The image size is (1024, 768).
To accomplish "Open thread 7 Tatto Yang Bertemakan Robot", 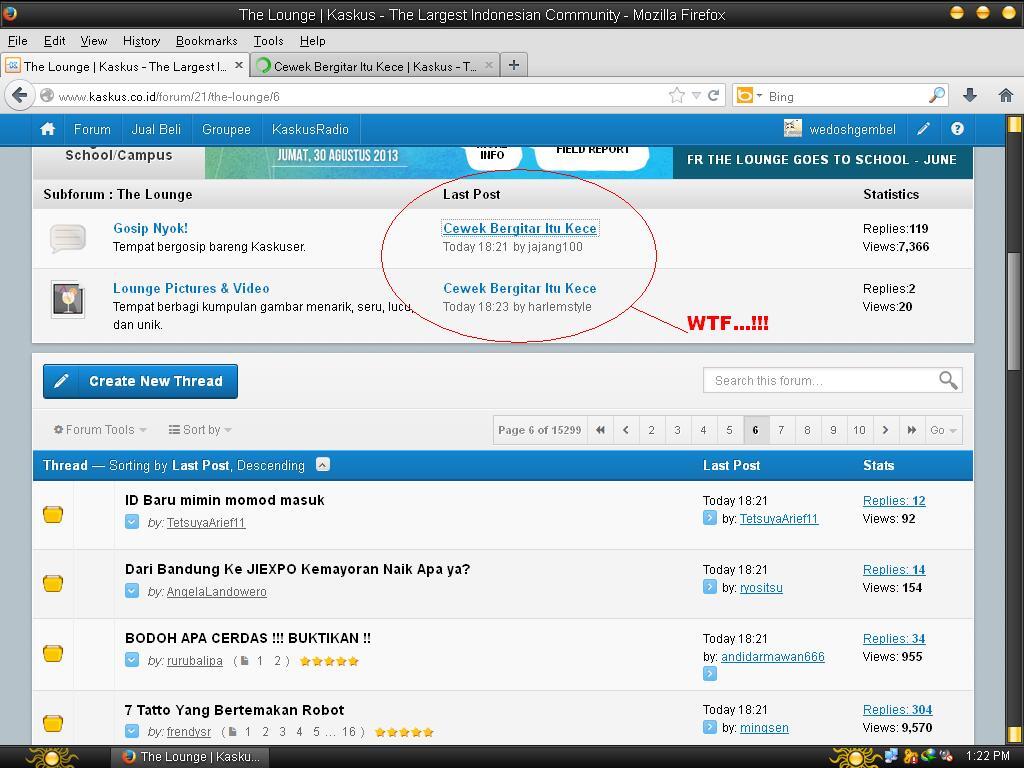I will [234, 710].
